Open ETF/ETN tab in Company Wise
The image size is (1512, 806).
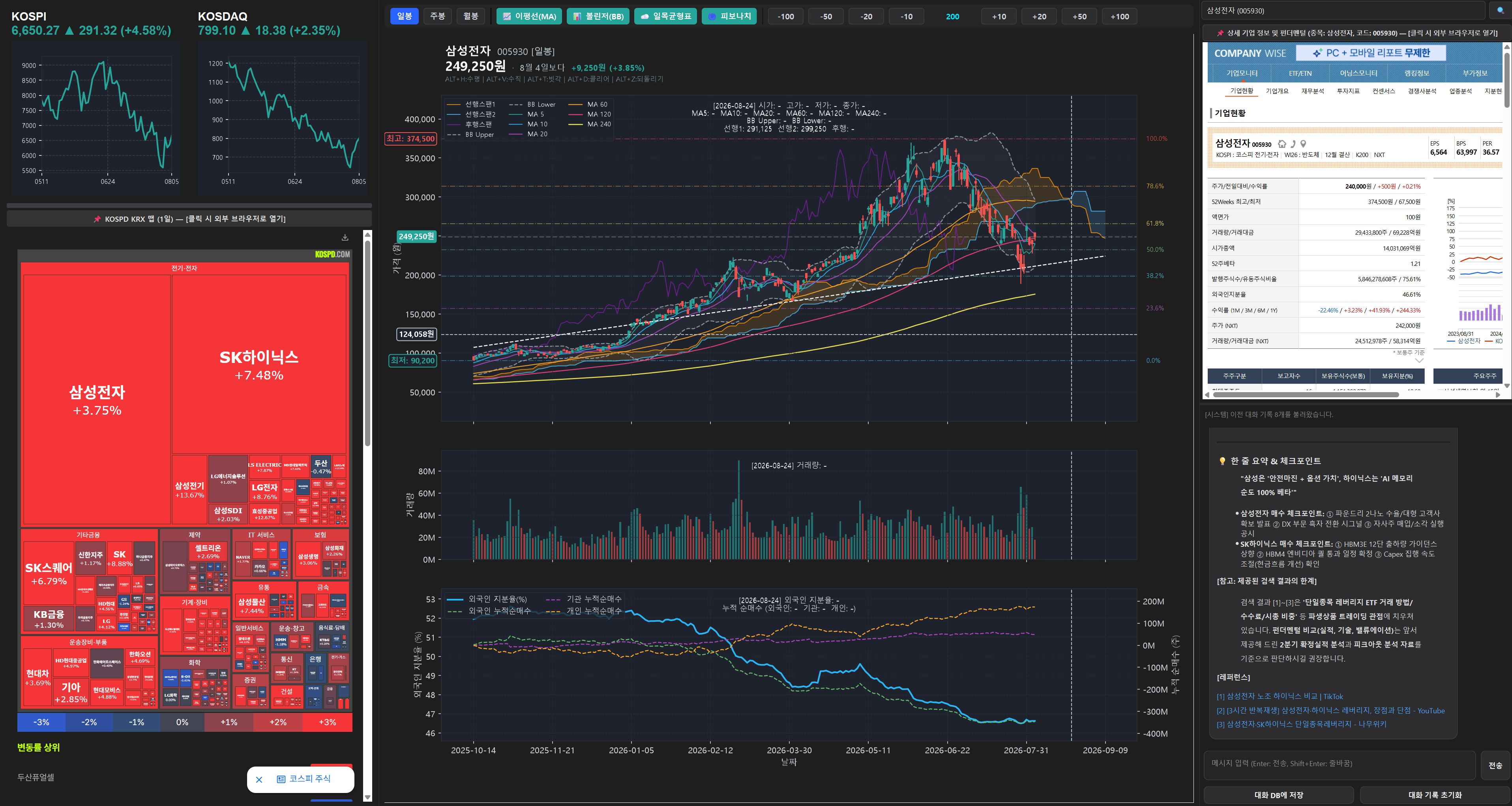(x=1300, y=73)
